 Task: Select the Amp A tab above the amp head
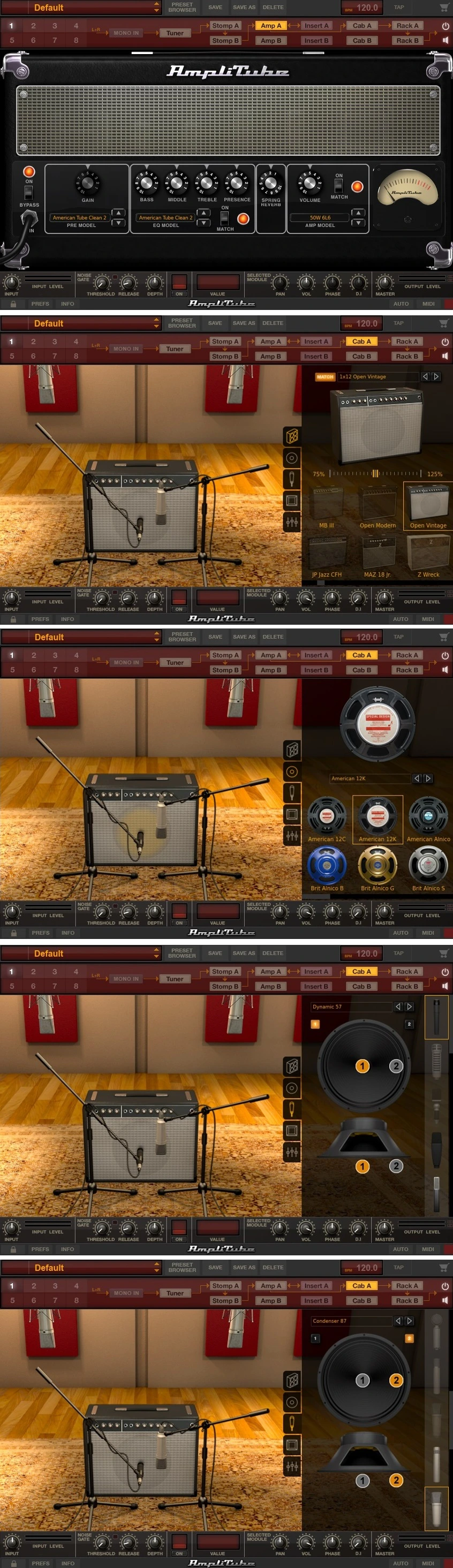[271, 26]
